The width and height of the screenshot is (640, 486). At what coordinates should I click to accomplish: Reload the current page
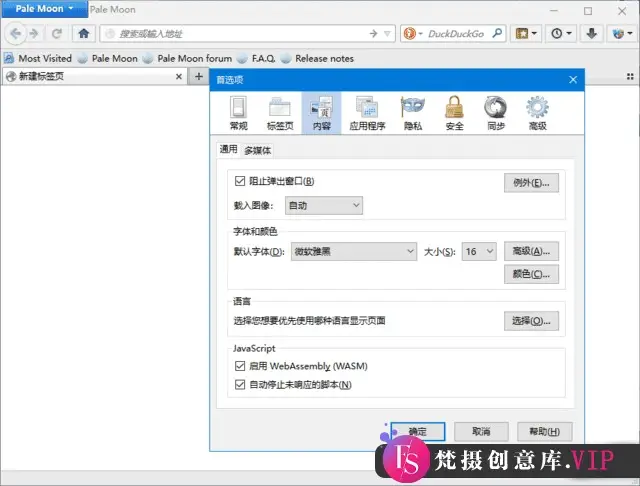click(57, 33)
